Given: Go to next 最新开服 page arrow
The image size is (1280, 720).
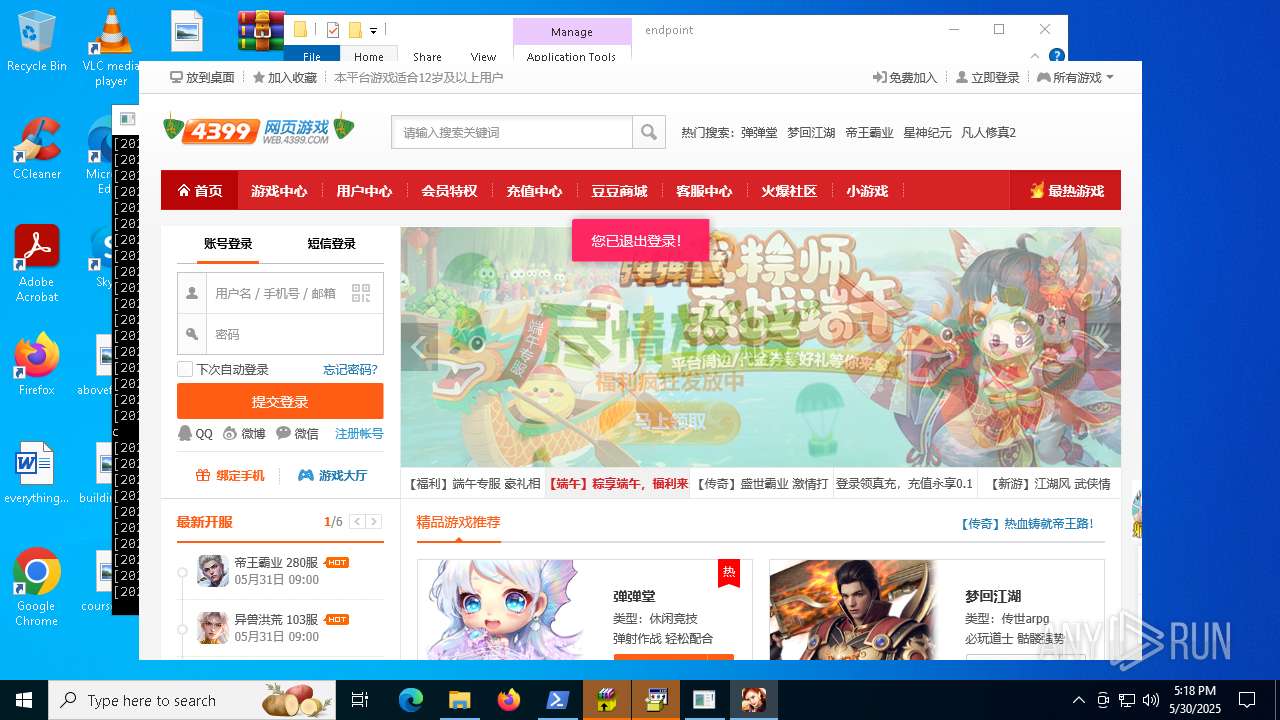Looking at the screenshot, I should click(x=374, y=522).
